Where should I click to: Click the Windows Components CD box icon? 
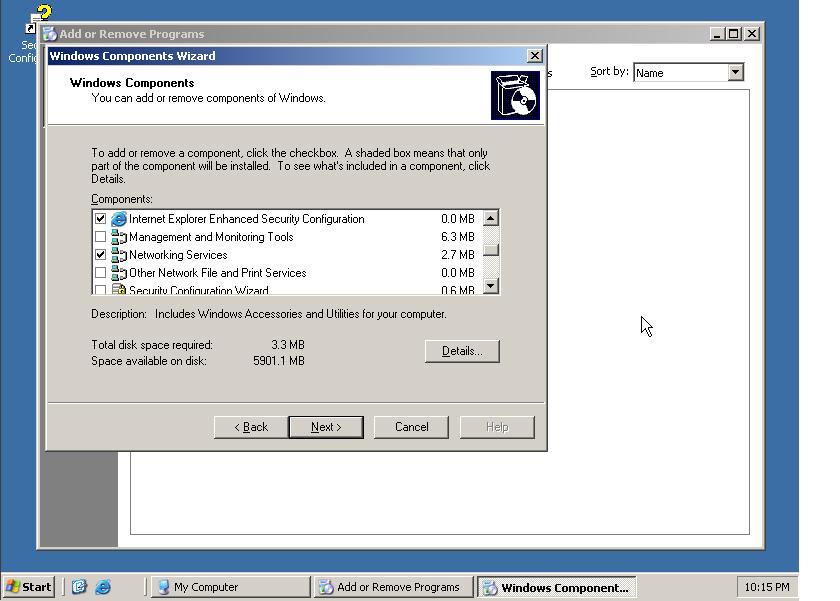[515, 95]
